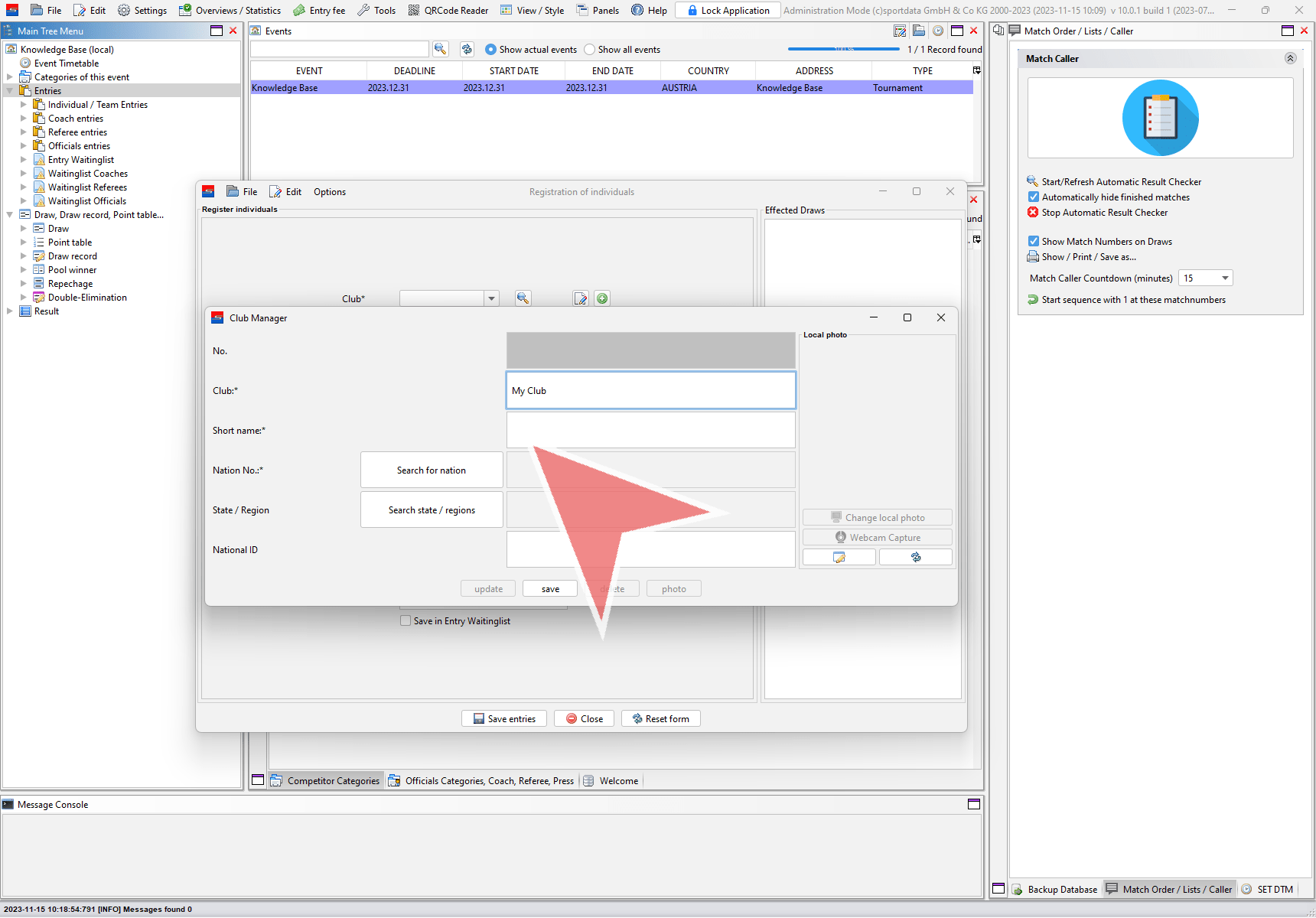The image size is (1316, 918).
Task: Click Stop Automatic Result Checker
Action: (x=1097, y=213)
